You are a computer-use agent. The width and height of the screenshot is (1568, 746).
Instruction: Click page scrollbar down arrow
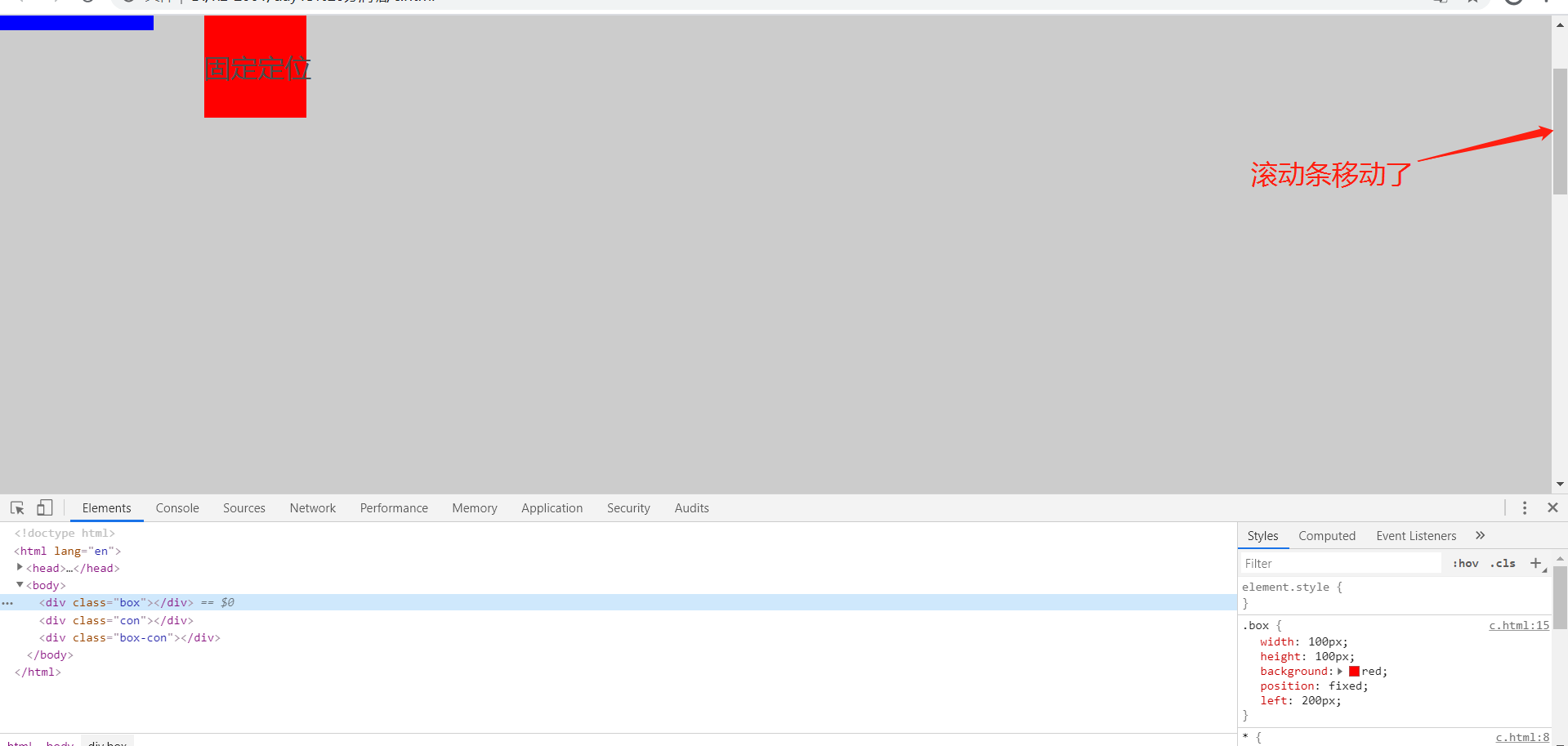tap(1560, 485)
